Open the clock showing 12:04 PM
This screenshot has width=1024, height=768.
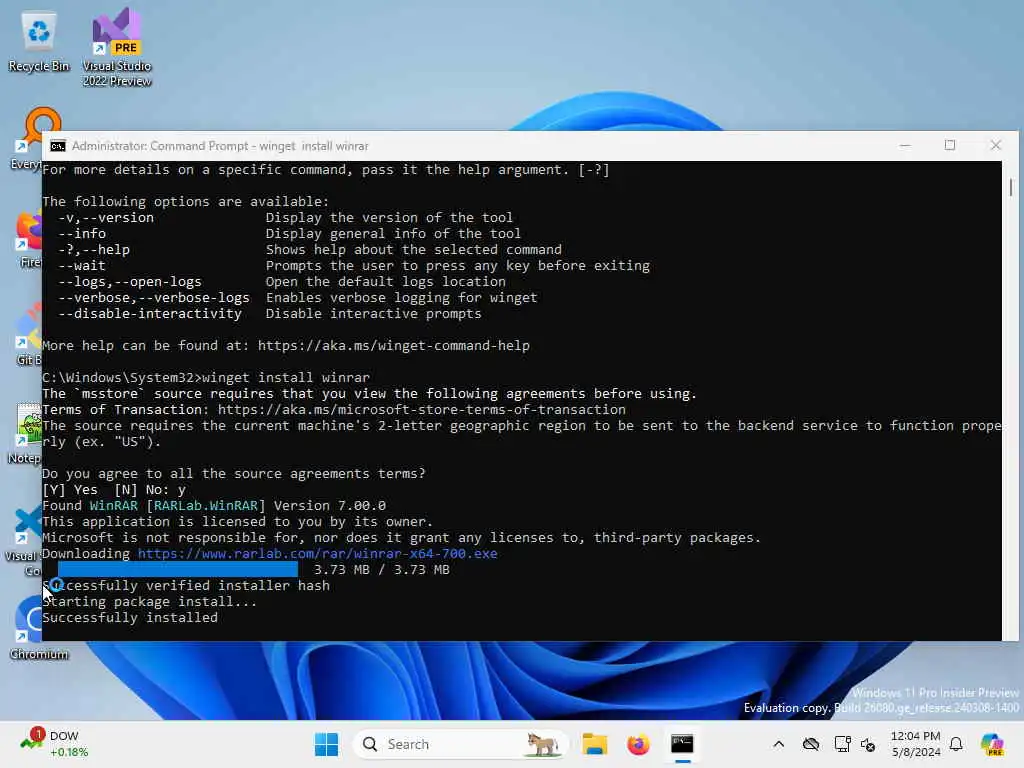coord(916,744)
